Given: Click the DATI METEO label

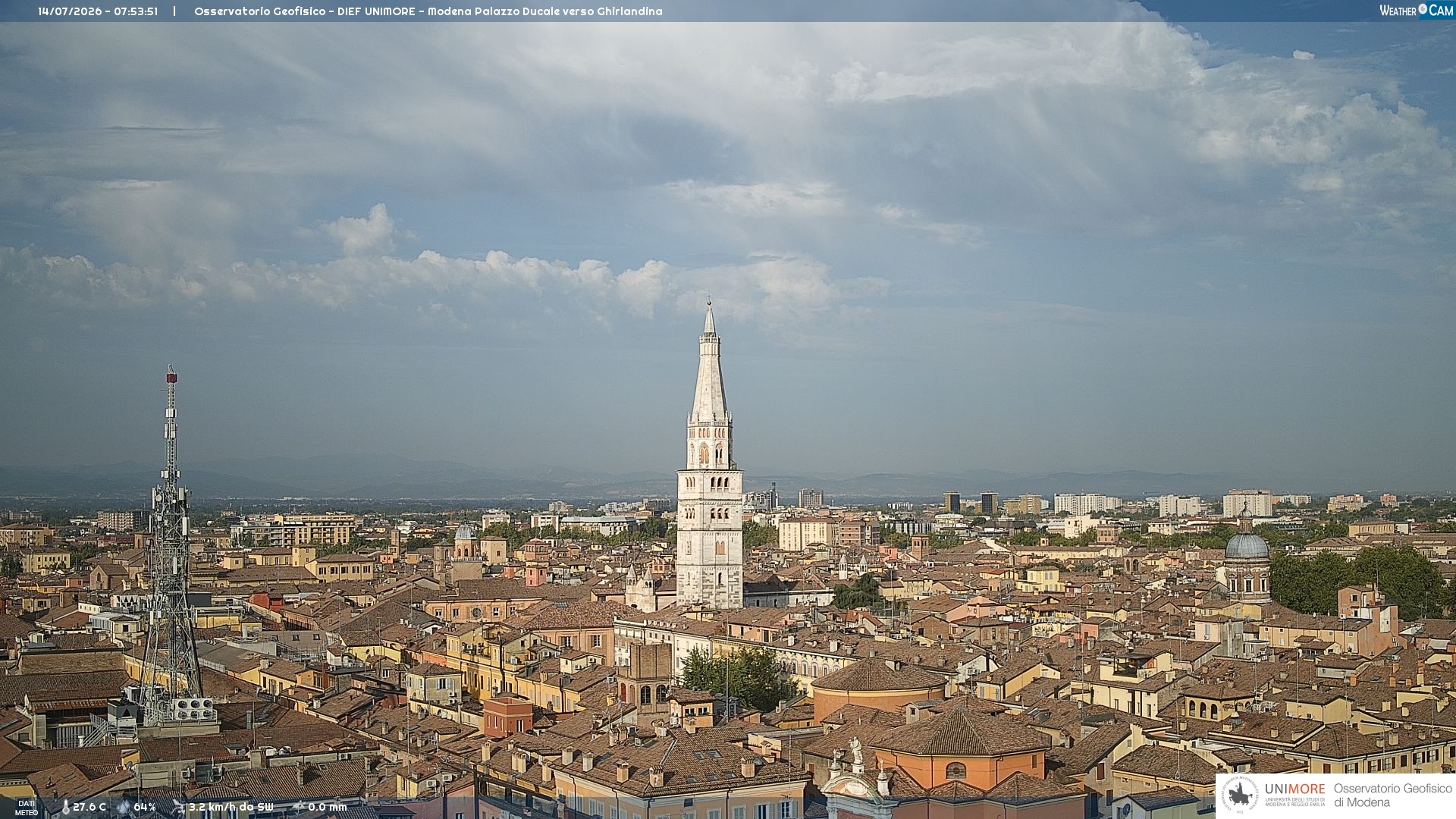Looking at the screenshot, I should 27,808.
